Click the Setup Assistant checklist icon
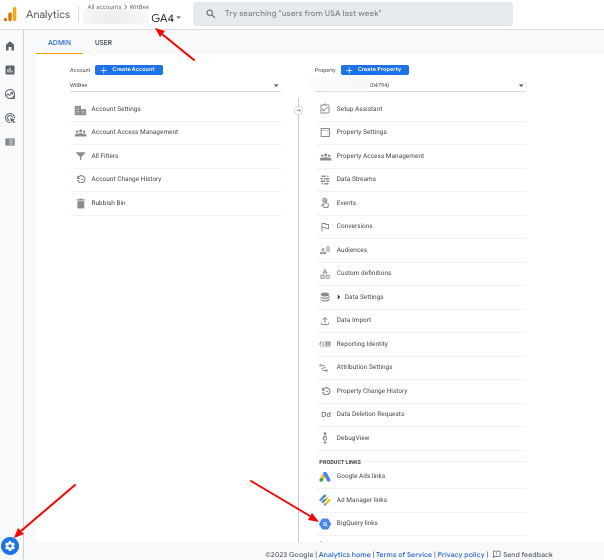Viewport: 604px width, 560px height. click(325, 109)
